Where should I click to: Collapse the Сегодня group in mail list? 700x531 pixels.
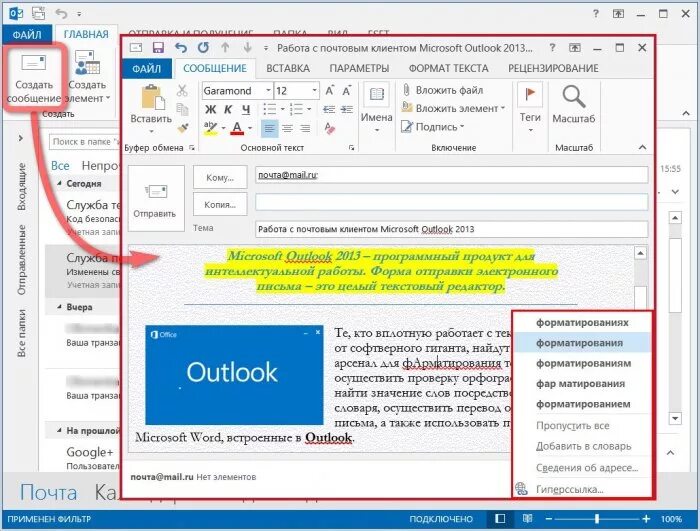(59, 183)
